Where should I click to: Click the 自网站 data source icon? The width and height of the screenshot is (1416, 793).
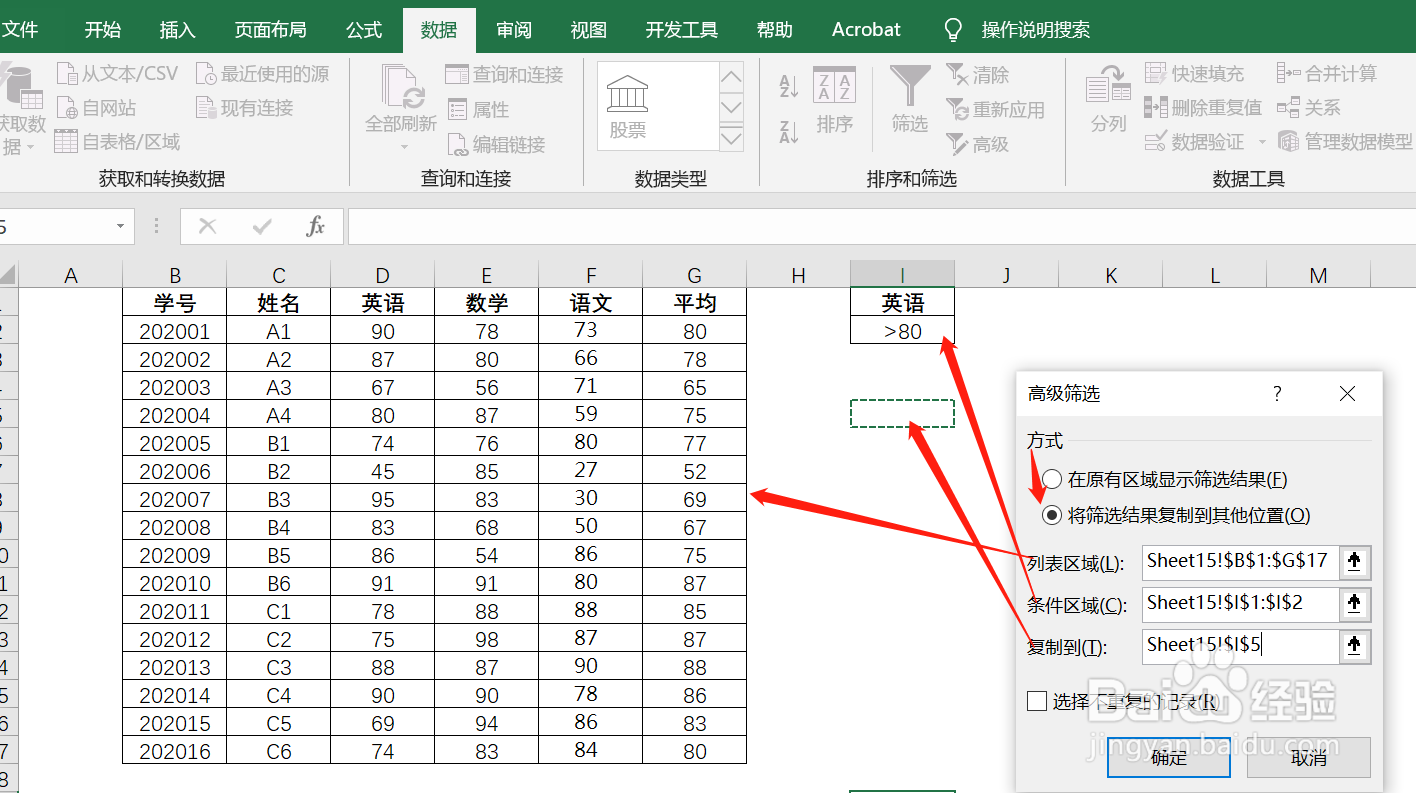coord(67,108)
